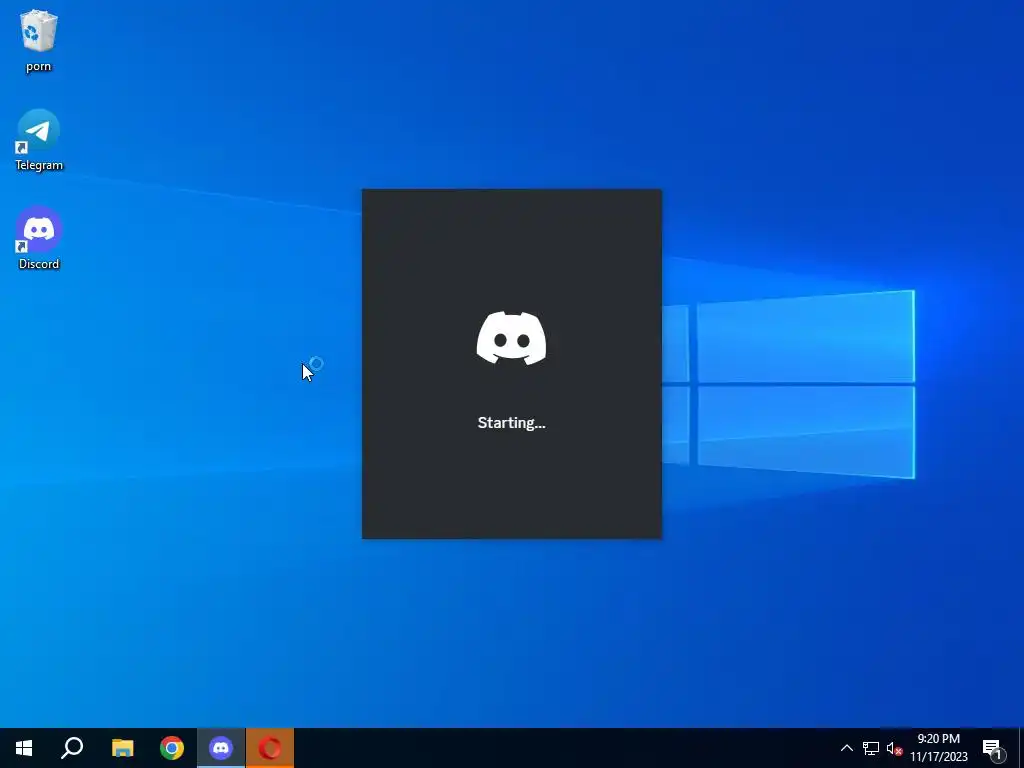Screen dimensions: 1024x768
Task: Click the "Starting..." text
Action: [x=511, y=423]
